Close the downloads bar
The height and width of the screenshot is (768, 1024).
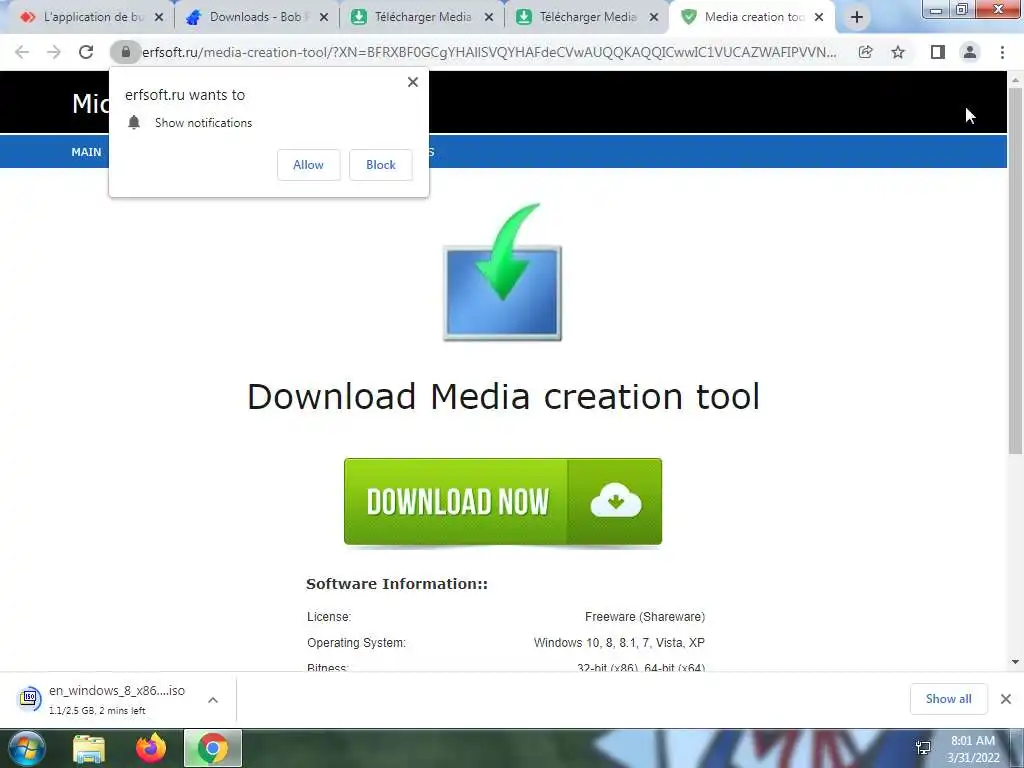1006,699
